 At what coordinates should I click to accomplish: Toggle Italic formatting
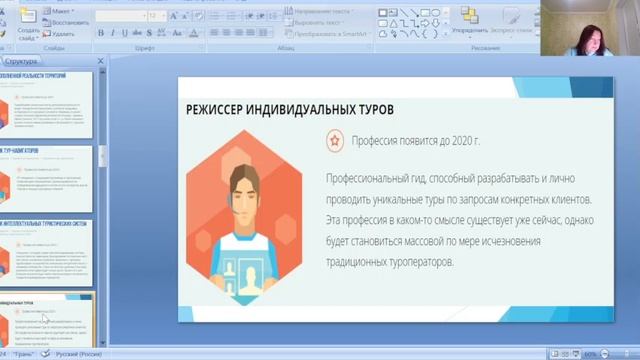(x=113, y=33)
